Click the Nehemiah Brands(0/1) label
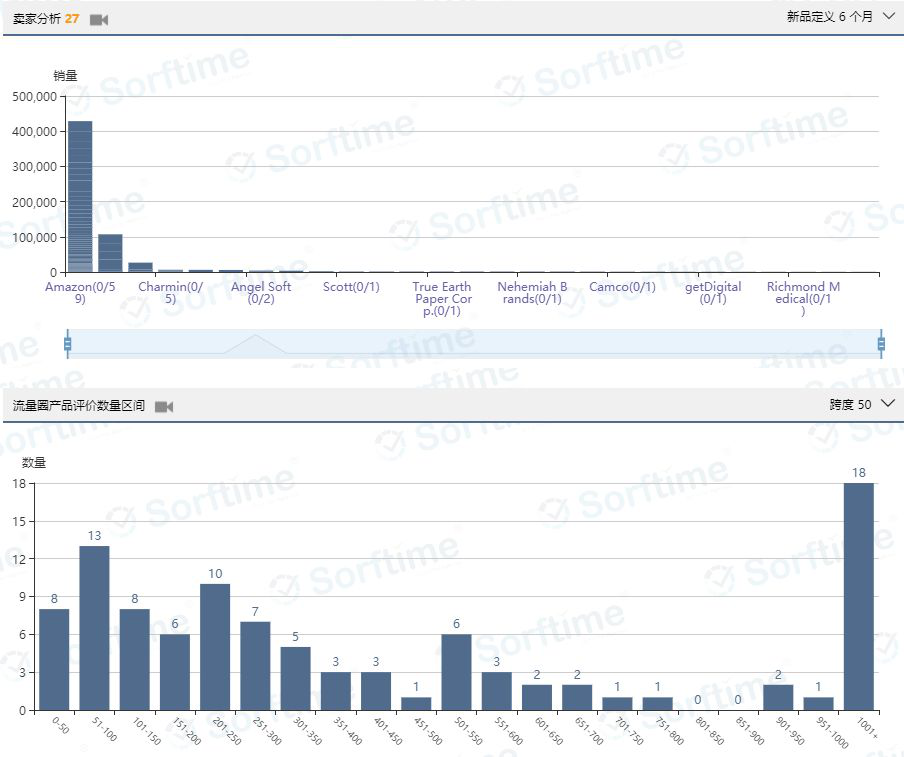 point(532,292)
